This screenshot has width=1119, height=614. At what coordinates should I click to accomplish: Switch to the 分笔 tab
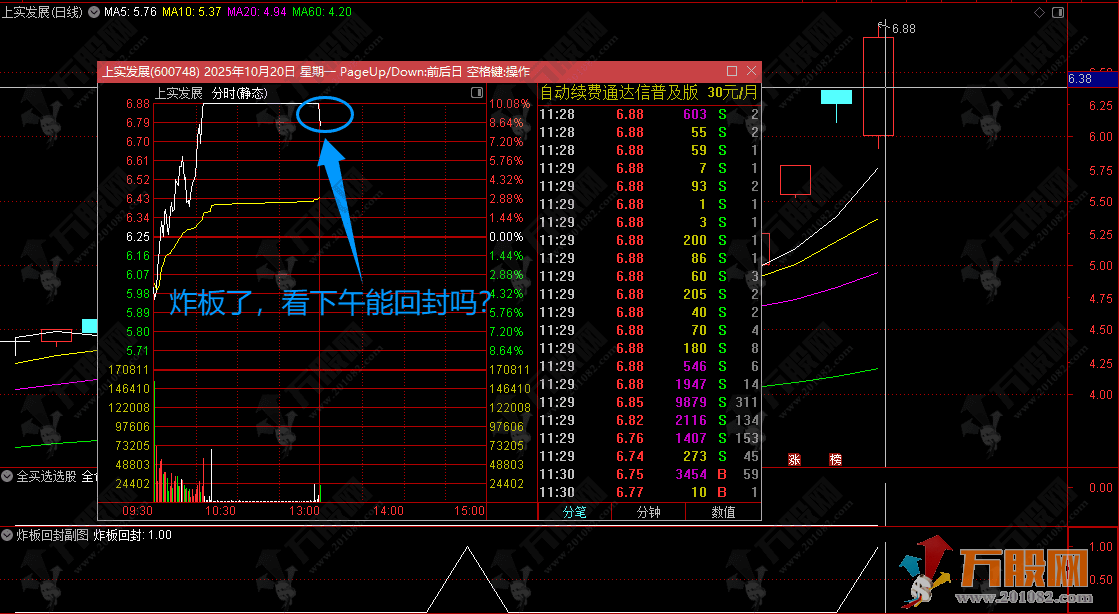coord(574,512)
